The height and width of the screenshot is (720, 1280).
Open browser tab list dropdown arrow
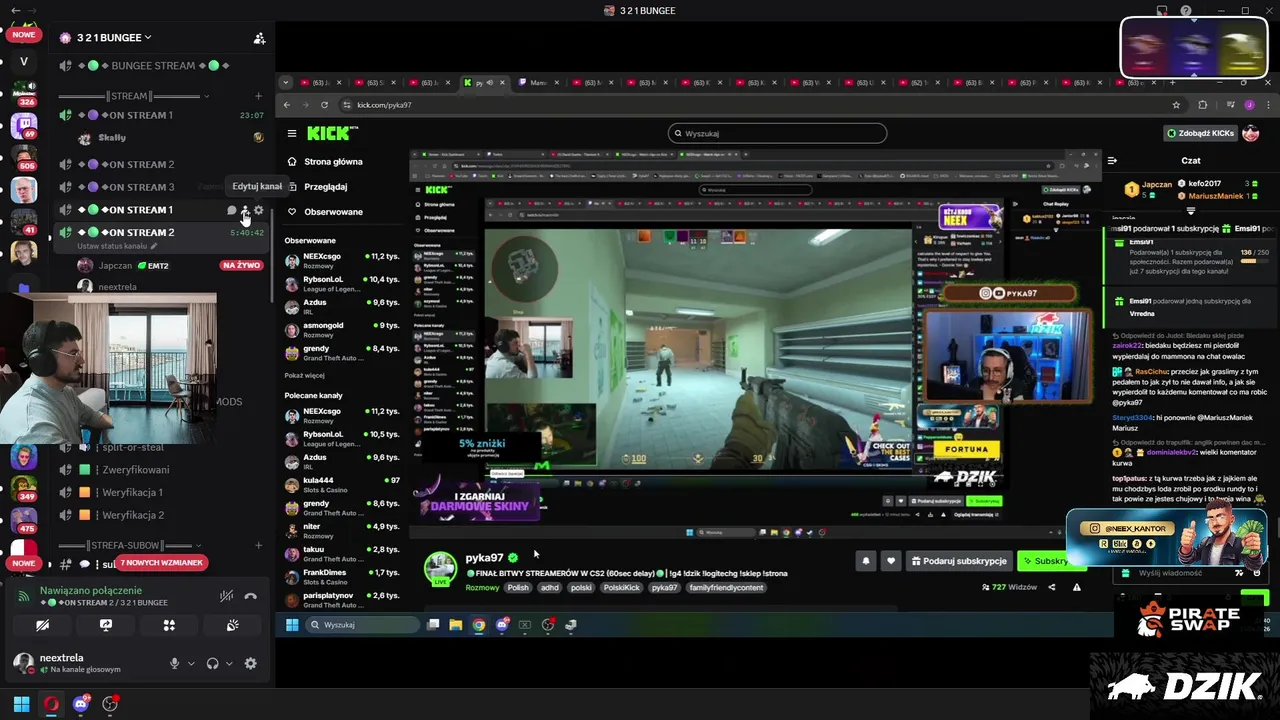pos(286,83)
